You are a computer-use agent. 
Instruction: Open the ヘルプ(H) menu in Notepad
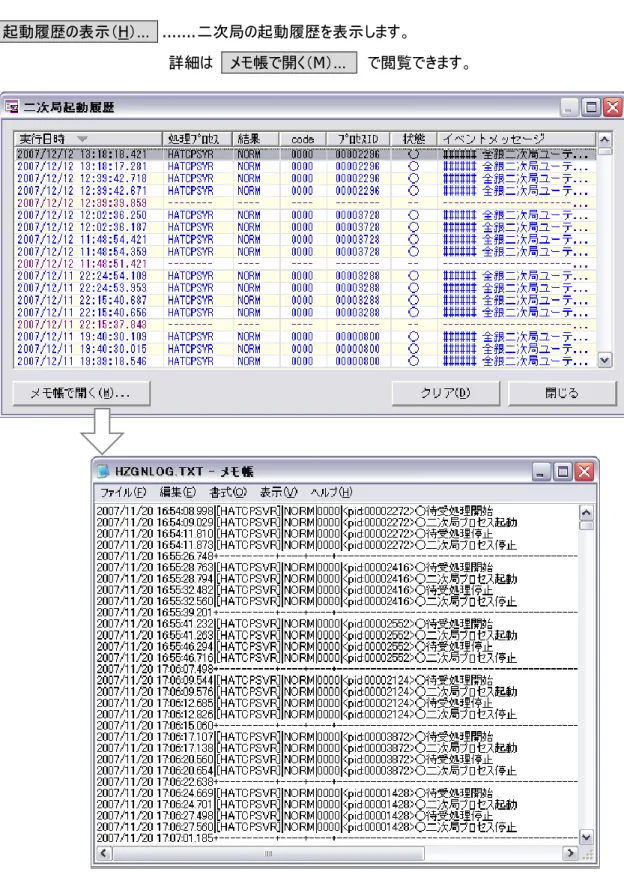tap(331, 492)
